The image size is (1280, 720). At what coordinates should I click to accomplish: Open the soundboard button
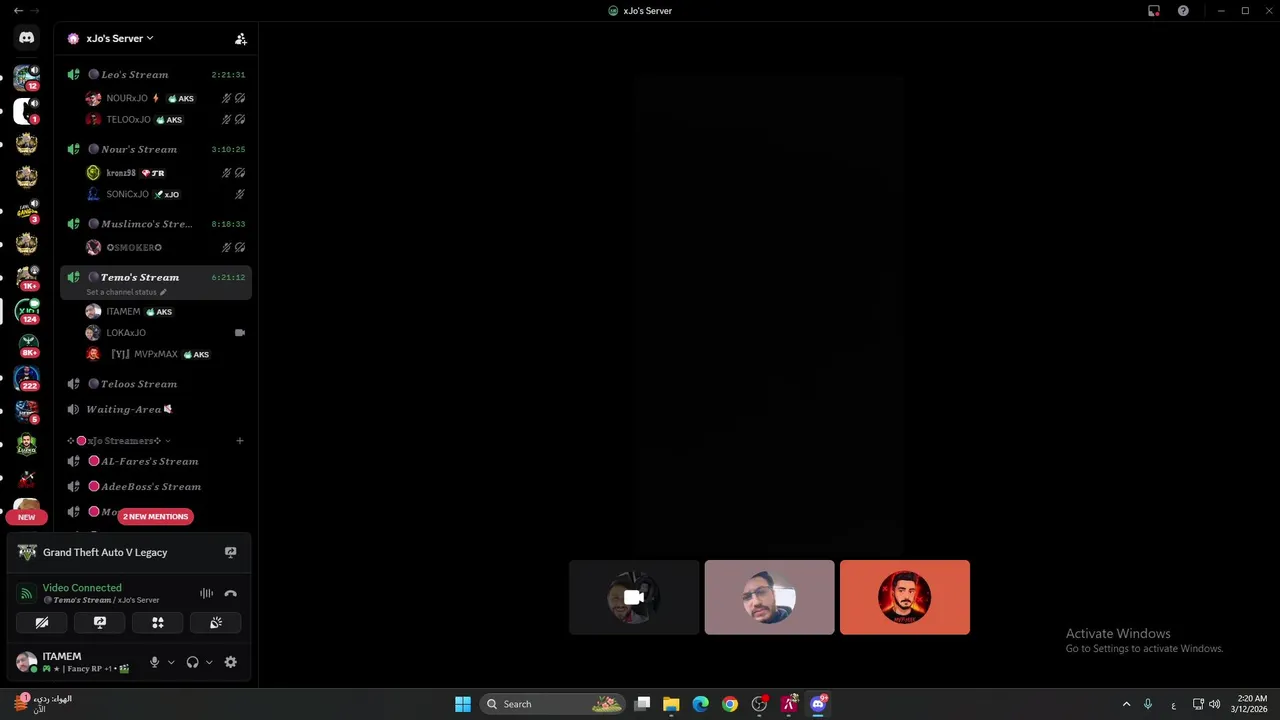(x=215, y=622)
